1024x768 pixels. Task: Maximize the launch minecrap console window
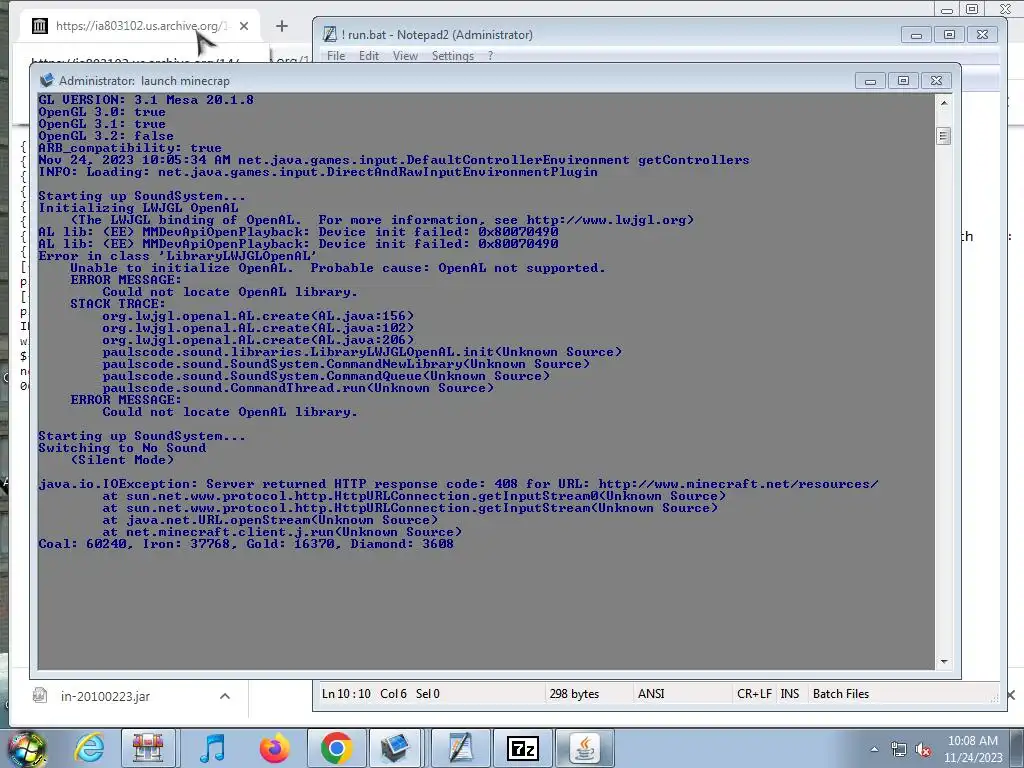(903, 81)
